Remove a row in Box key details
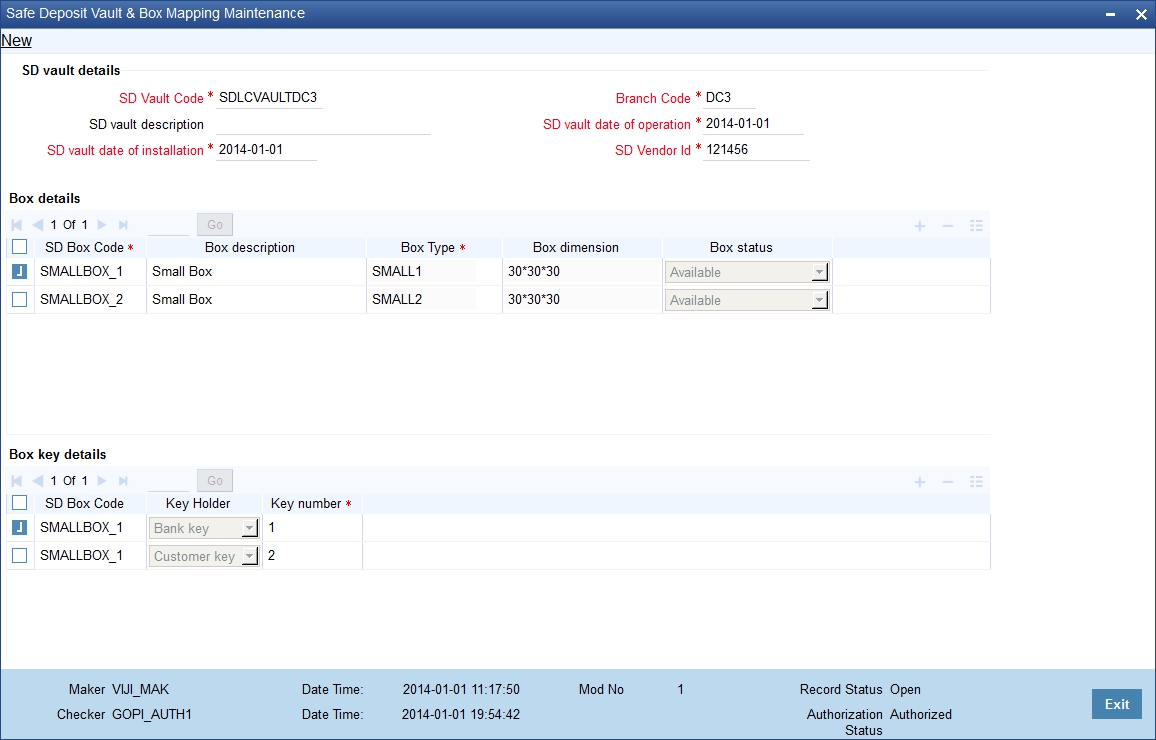1156x740 pixels. (948, 481)
